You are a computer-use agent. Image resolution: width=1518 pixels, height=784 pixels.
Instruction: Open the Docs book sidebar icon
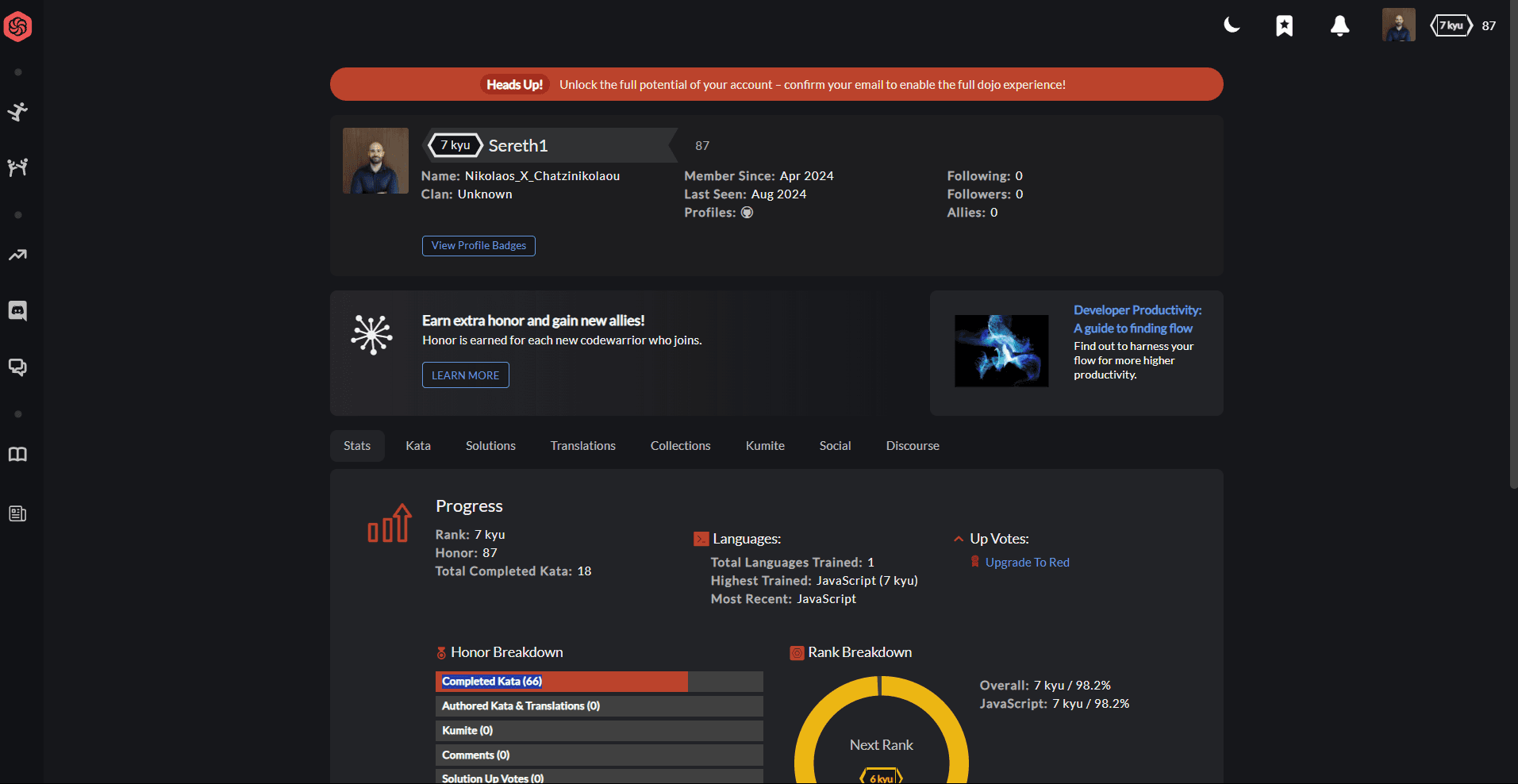coord(17,455)
